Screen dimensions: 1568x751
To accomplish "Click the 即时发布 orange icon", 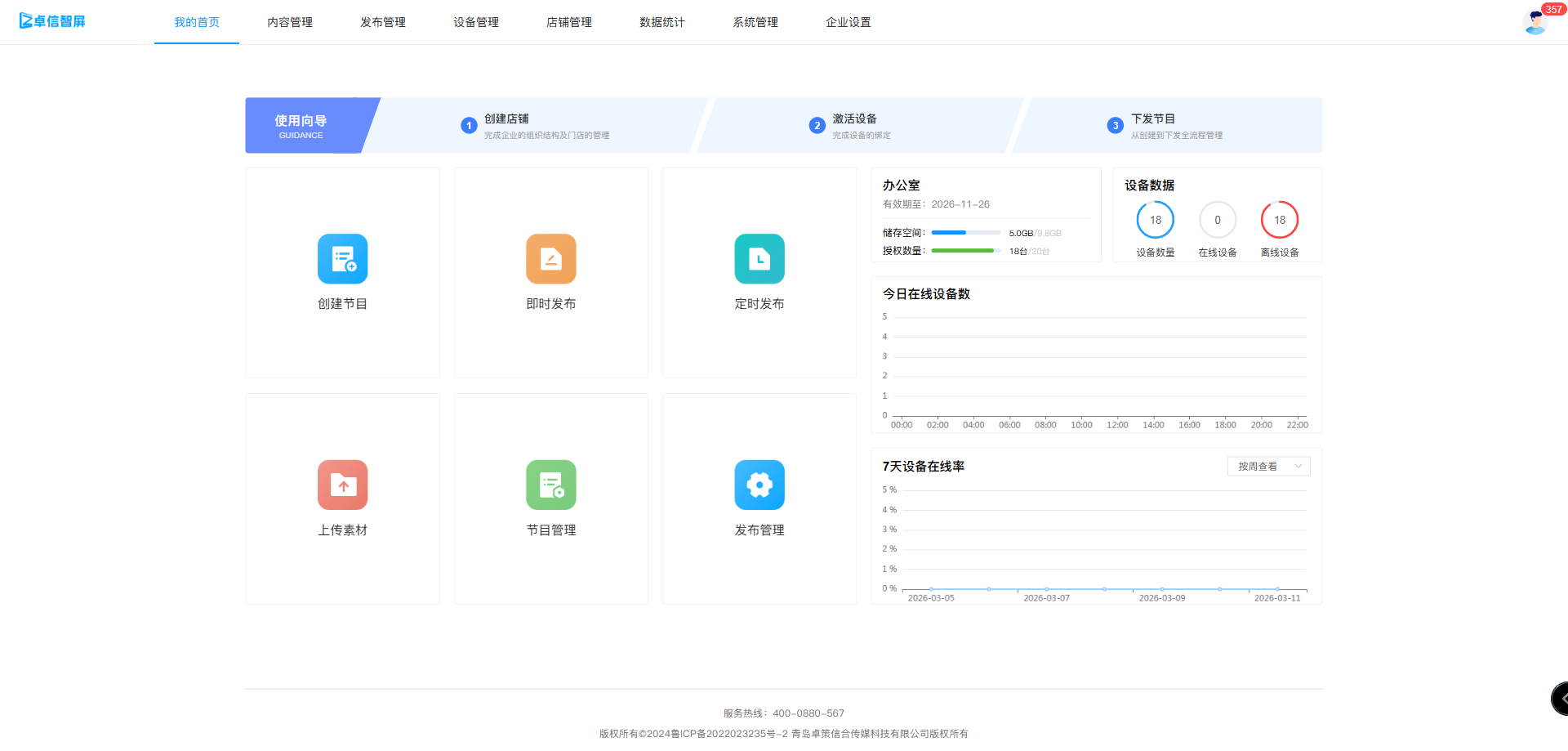I will coord(551,259).
